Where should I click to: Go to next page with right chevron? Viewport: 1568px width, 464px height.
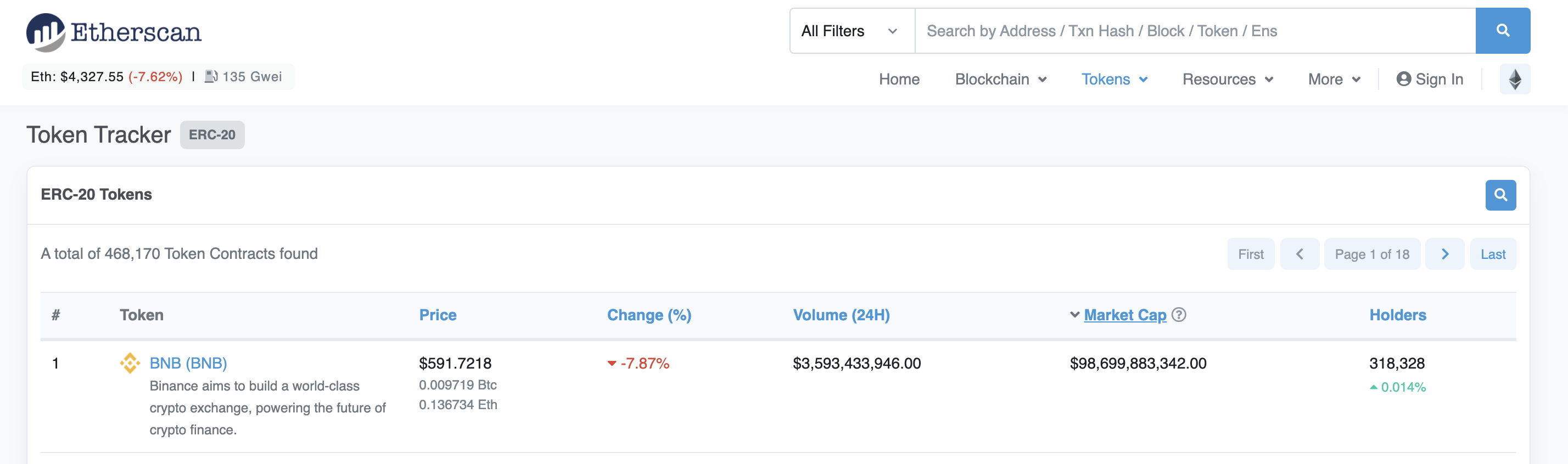tap(1445, 254)
